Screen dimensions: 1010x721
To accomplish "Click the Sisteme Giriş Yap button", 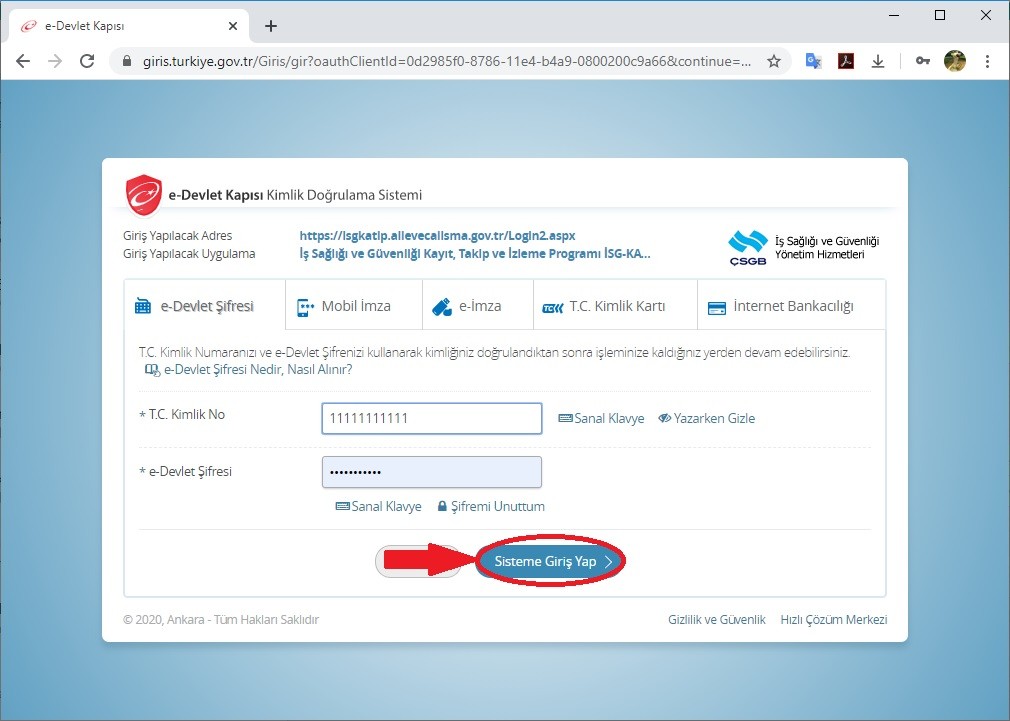I will 551,561.
